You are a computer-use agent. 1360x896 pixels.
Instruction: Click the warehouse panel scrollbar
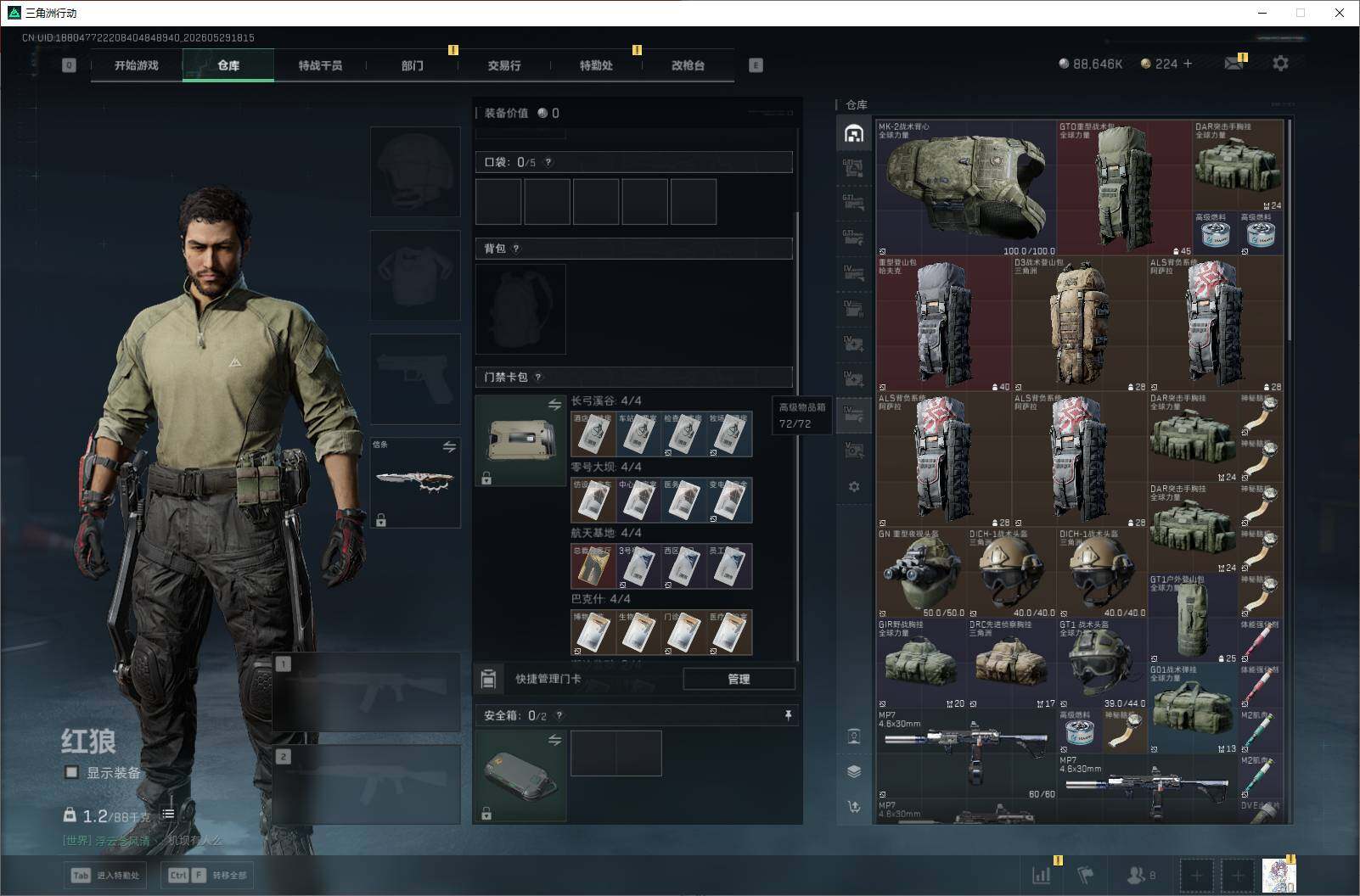1290,229
